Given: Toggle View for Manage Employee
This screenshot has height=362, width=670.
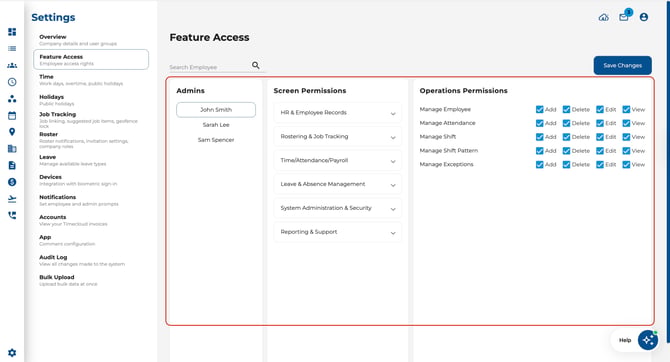Looking at the screenshot, I should point(626,109).
